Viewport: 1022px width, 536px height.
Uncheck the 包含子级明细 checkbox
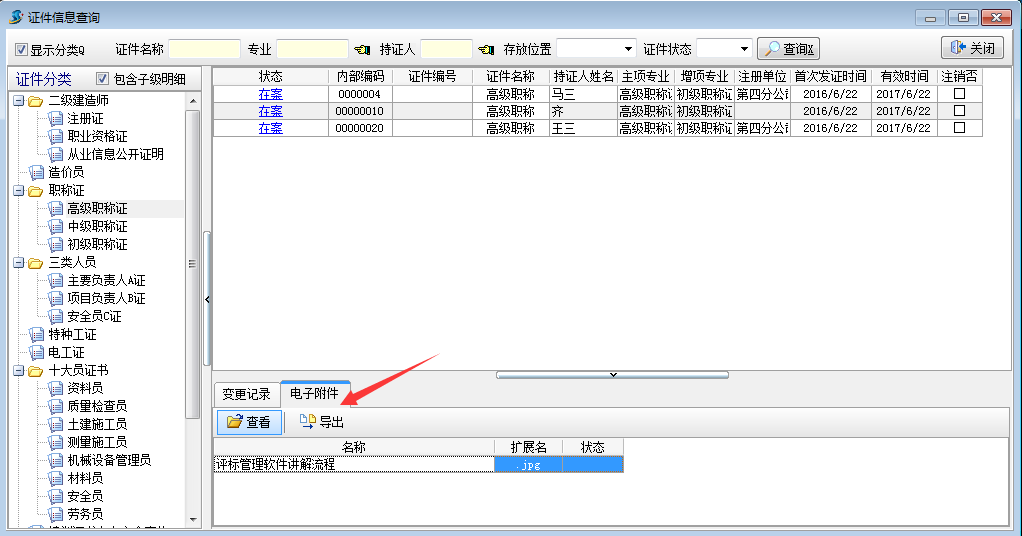(102, 79)
